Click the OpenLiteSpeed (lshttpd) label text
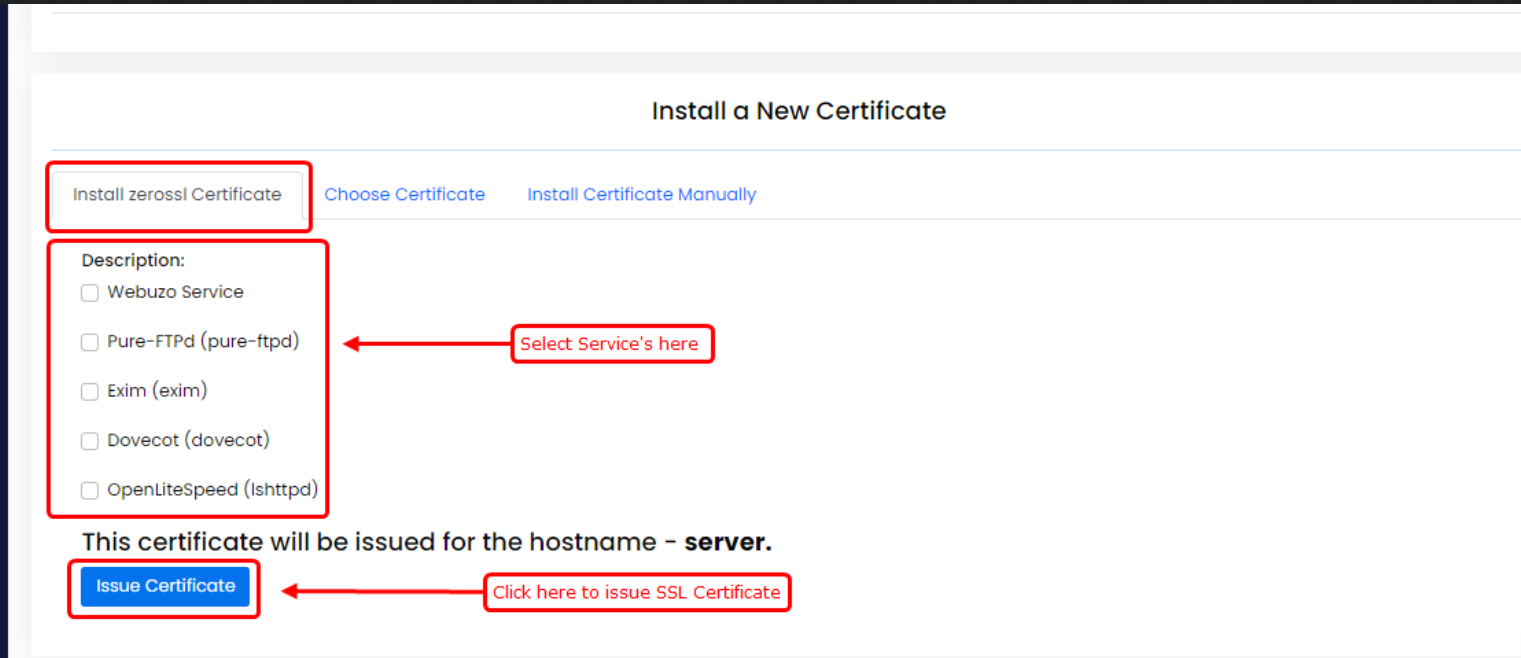 pos(212,490)
